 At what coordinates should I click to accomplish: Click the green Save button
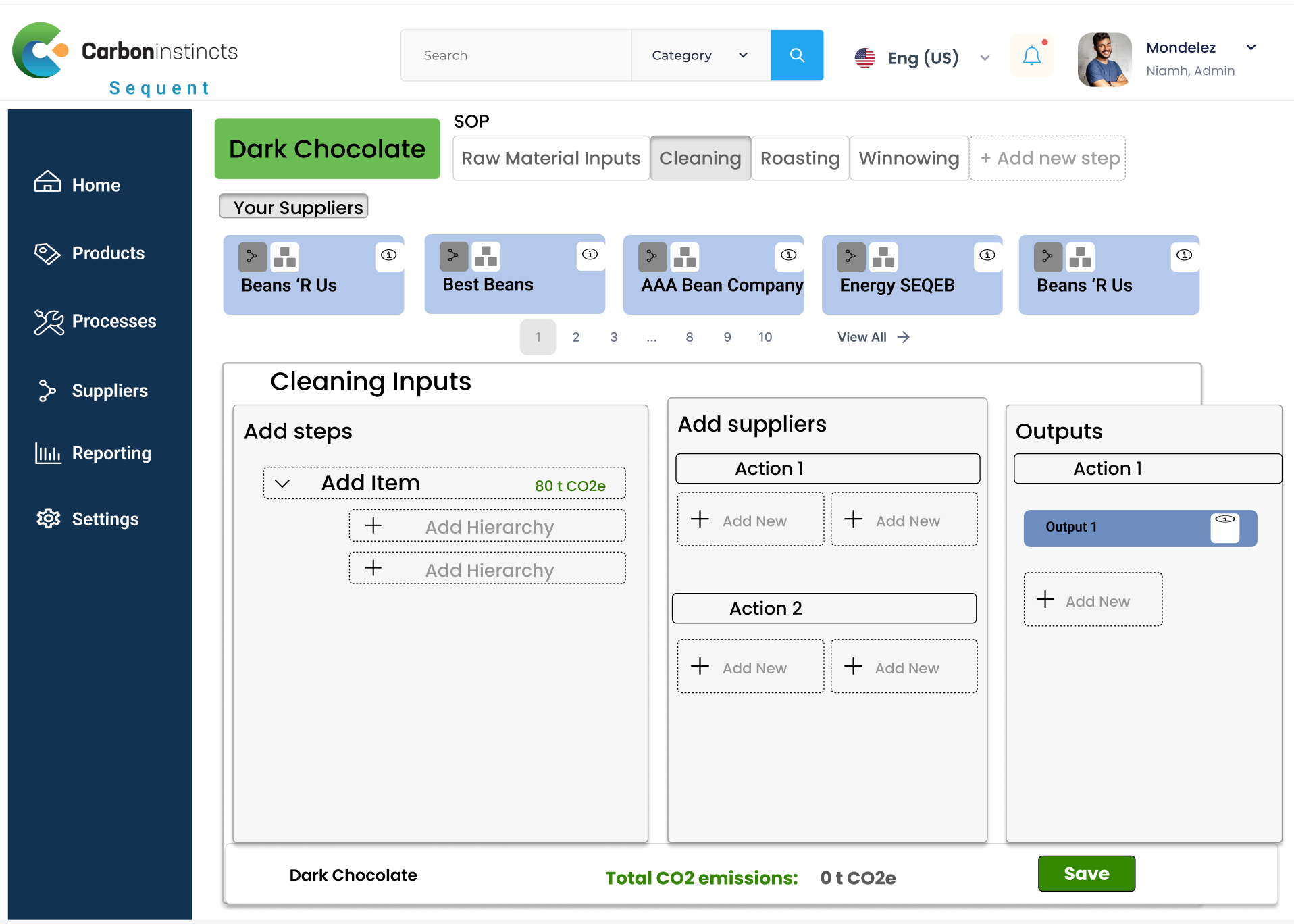coord(1087,873)
